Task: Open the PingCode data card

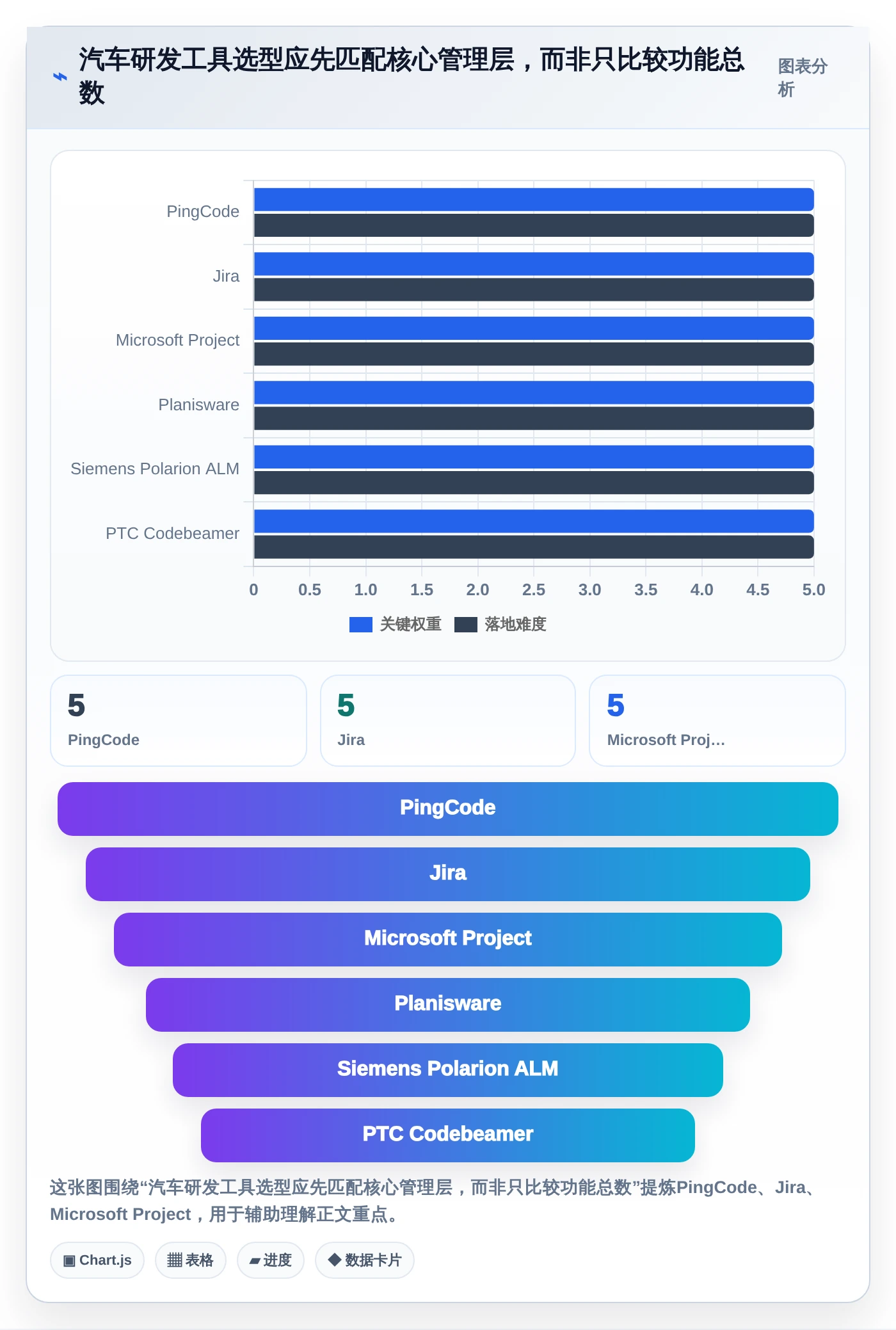Action: [179, 721]
